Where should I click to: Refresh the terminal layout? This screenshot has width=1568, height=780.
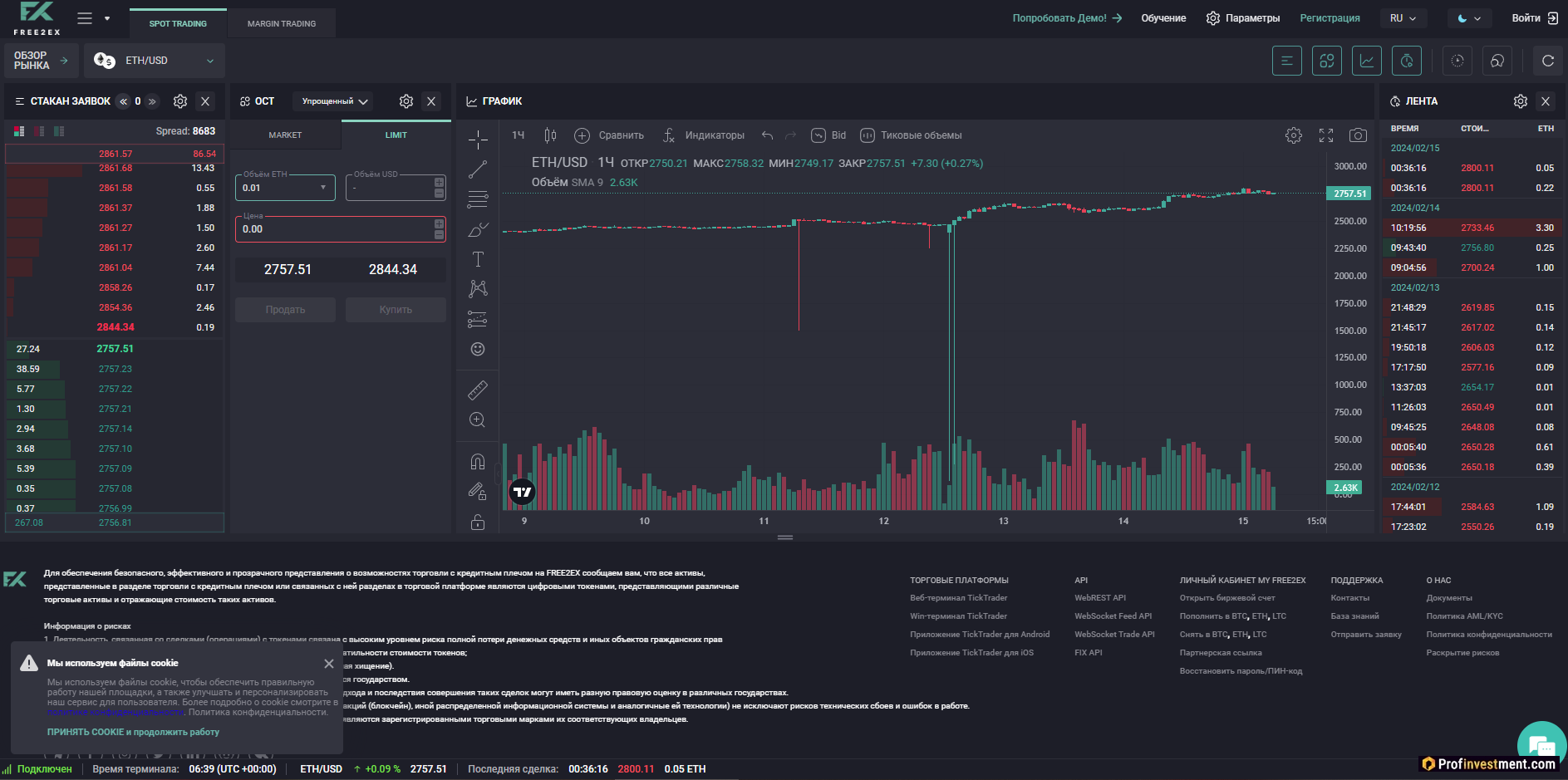[x=1548, y=61]
